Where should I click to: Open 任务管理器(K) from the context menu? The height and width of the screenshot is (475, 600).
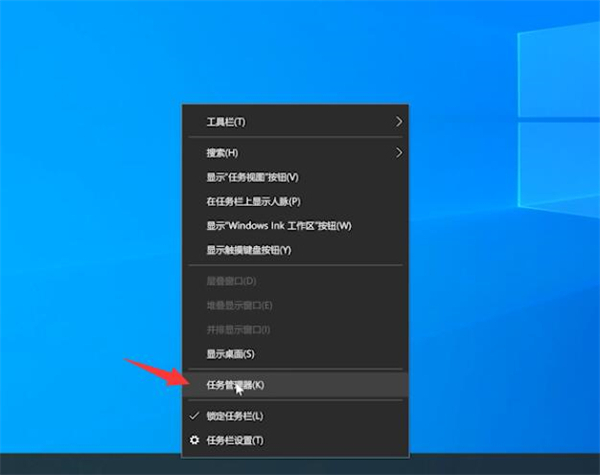pos(235,384)
